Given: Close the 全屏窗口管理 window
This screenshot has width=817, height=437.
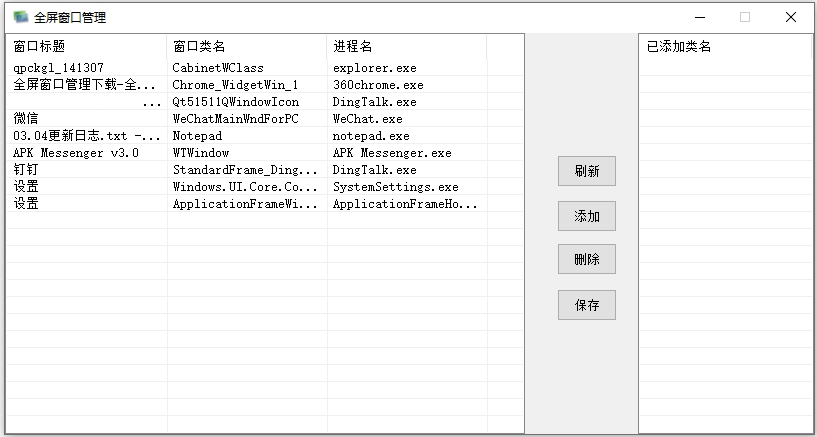Looking at the screenshot, I should click(791, 17).
